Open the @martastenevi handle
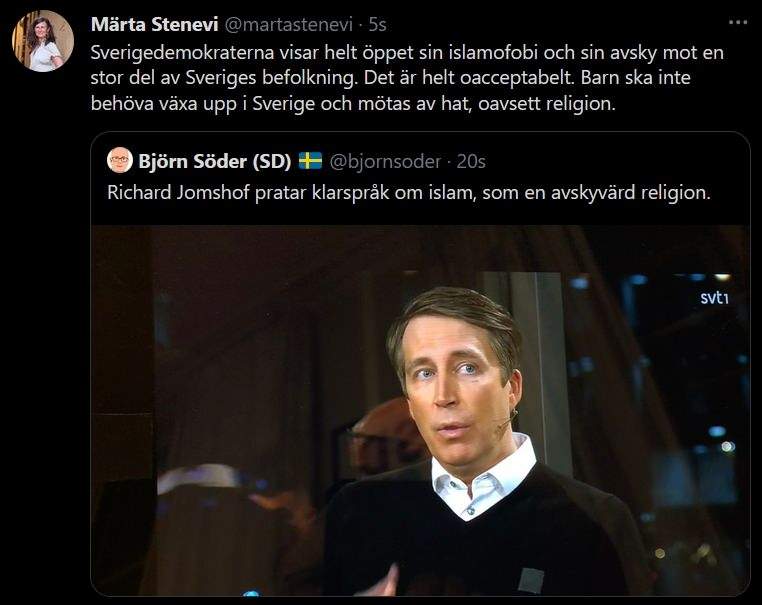This screenshot has width=762, height=605. click(289, 24)
